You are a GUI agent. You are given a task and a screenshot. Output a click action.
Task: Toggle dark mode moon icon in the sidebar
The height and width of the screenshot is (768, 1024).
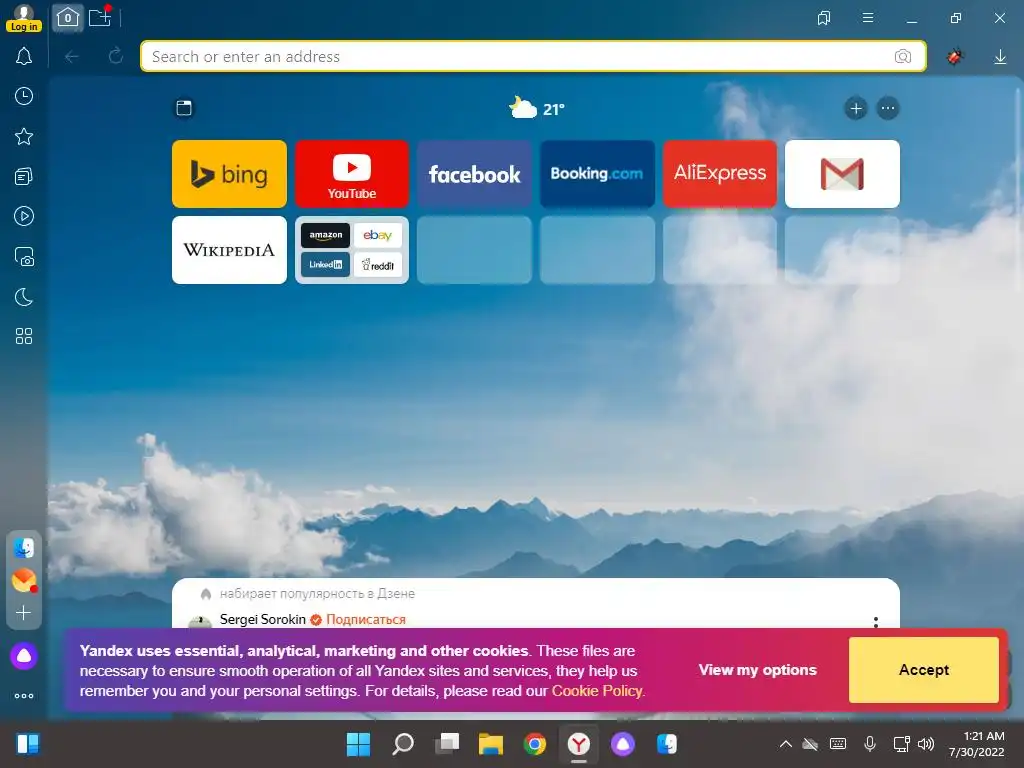coord(24,297)
